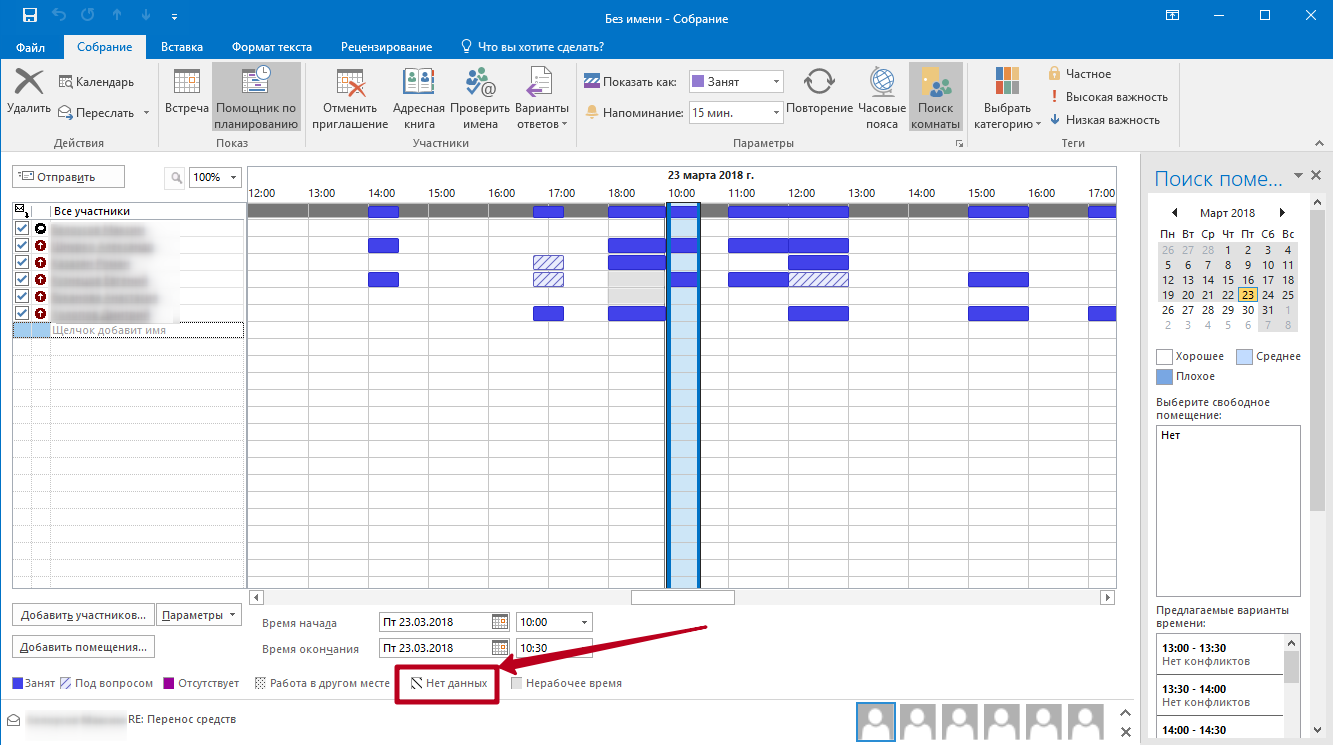
Task: Switch to Рецензирование tab
Action: (x=386, y=47)
